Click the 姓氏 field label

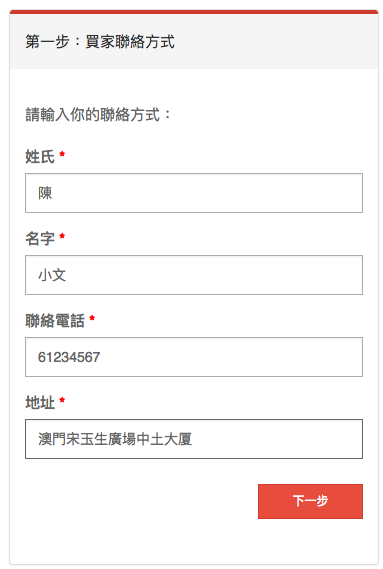point(40,157)
